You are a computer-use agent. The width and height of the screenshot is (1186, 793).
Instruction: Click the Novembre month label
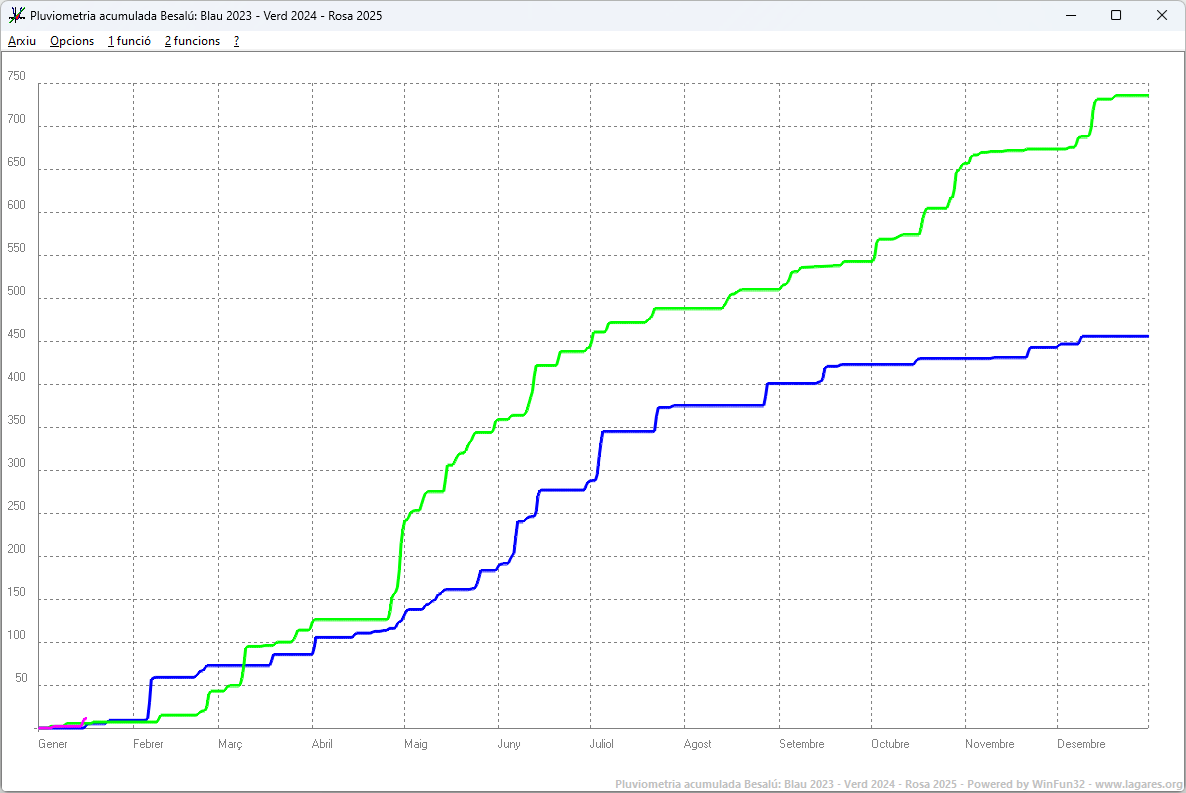[x=989, y=744]
